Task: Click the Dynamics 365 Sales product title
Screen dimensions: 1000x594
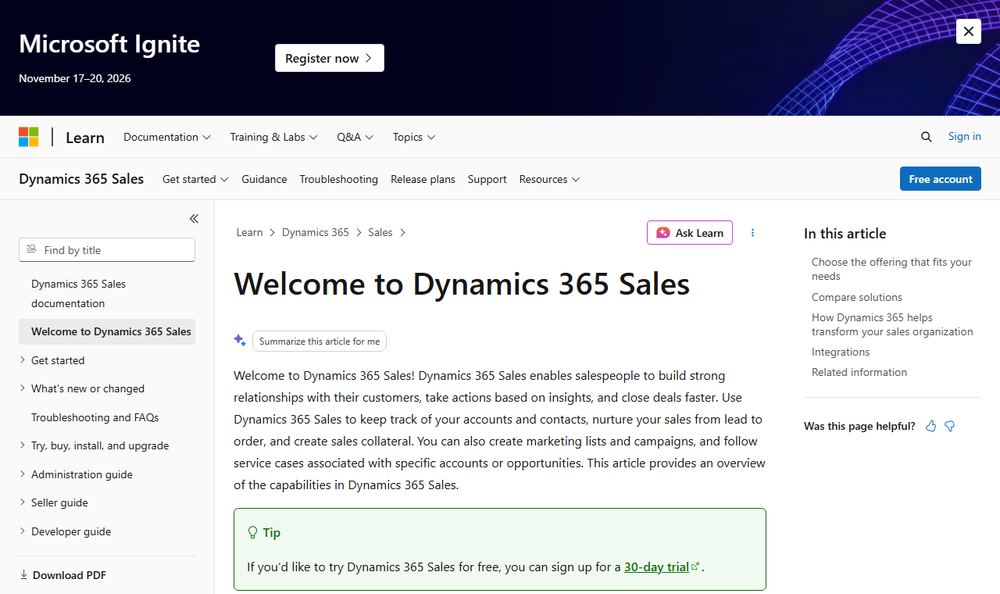Action: pyautogui.click(x=81, y=179)
